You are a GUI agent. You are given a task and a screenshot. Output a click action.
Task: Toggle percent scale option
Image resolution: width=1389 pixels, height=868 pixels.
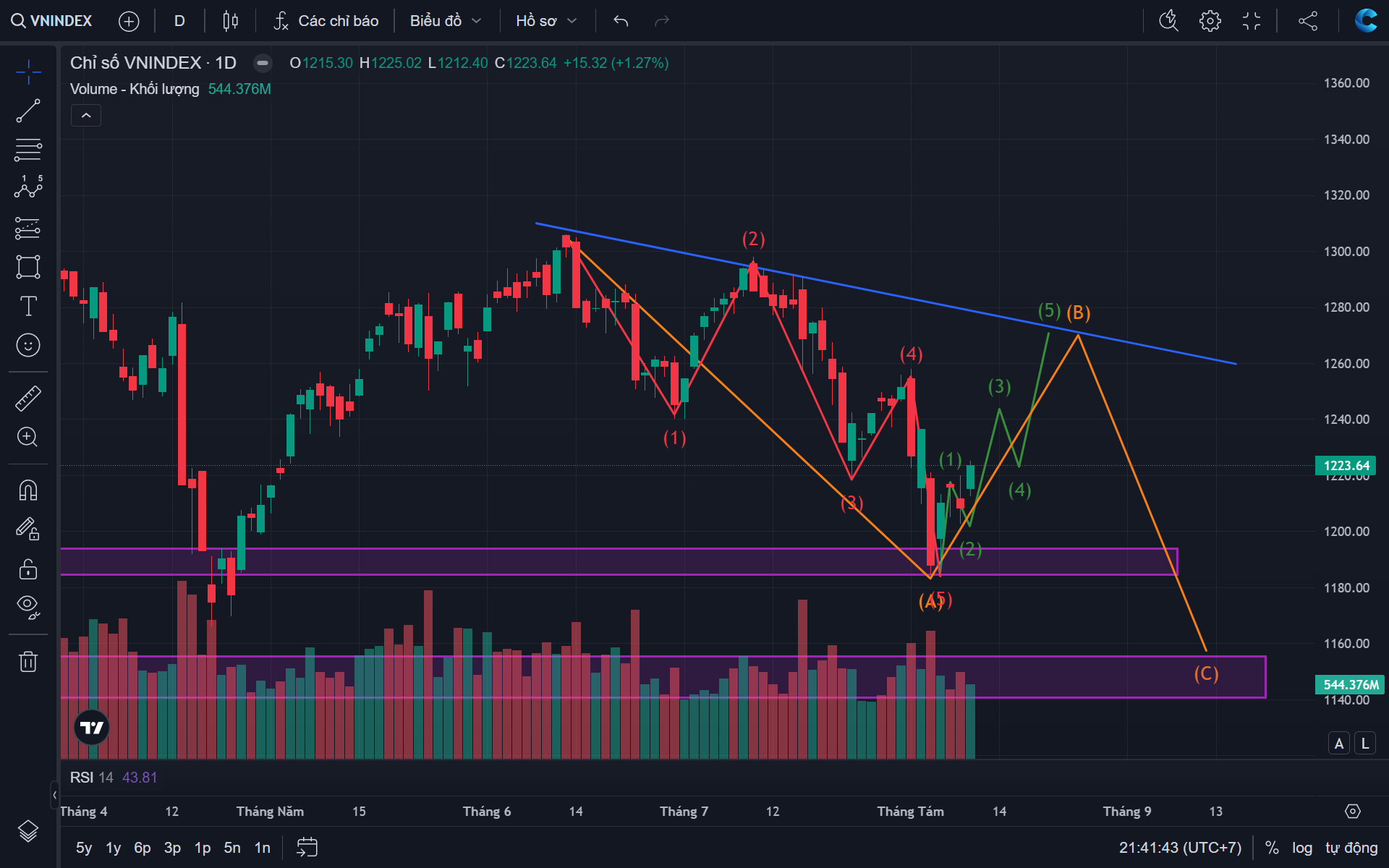pyautogui.click(x=1272, y=848)
